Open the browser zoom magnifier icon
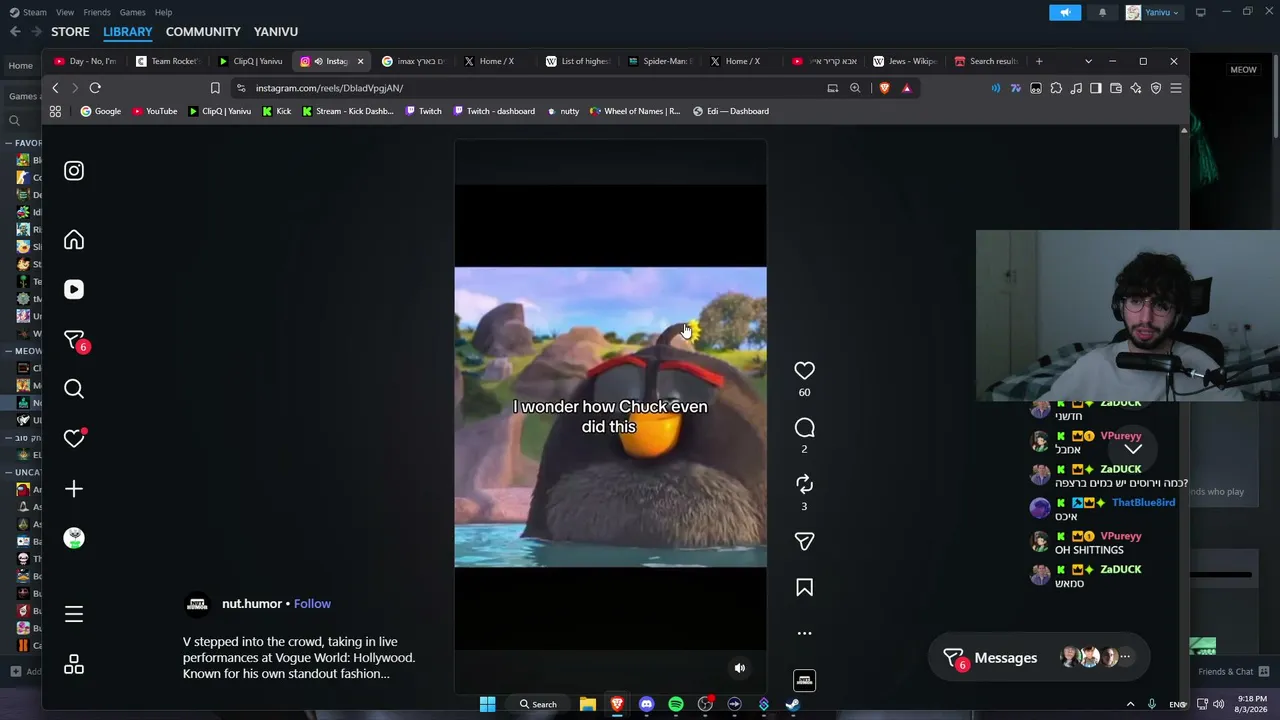 855,88
